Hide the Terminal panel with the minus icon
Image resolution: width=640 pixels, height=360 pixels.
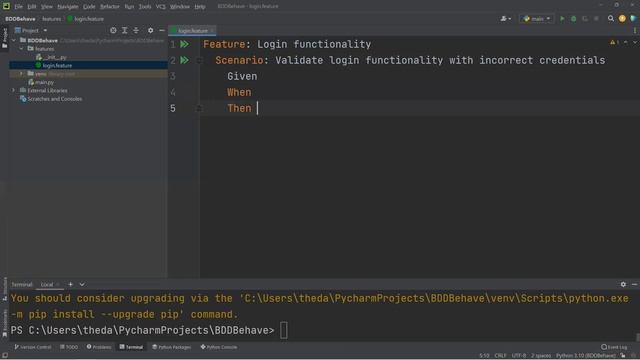[x=634, y=284]
